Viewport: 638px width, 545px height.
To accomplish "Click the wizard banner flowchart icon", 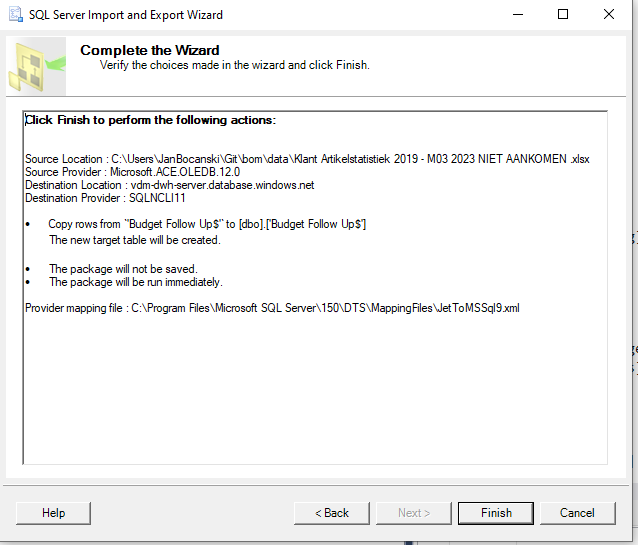I will [36, 66].
